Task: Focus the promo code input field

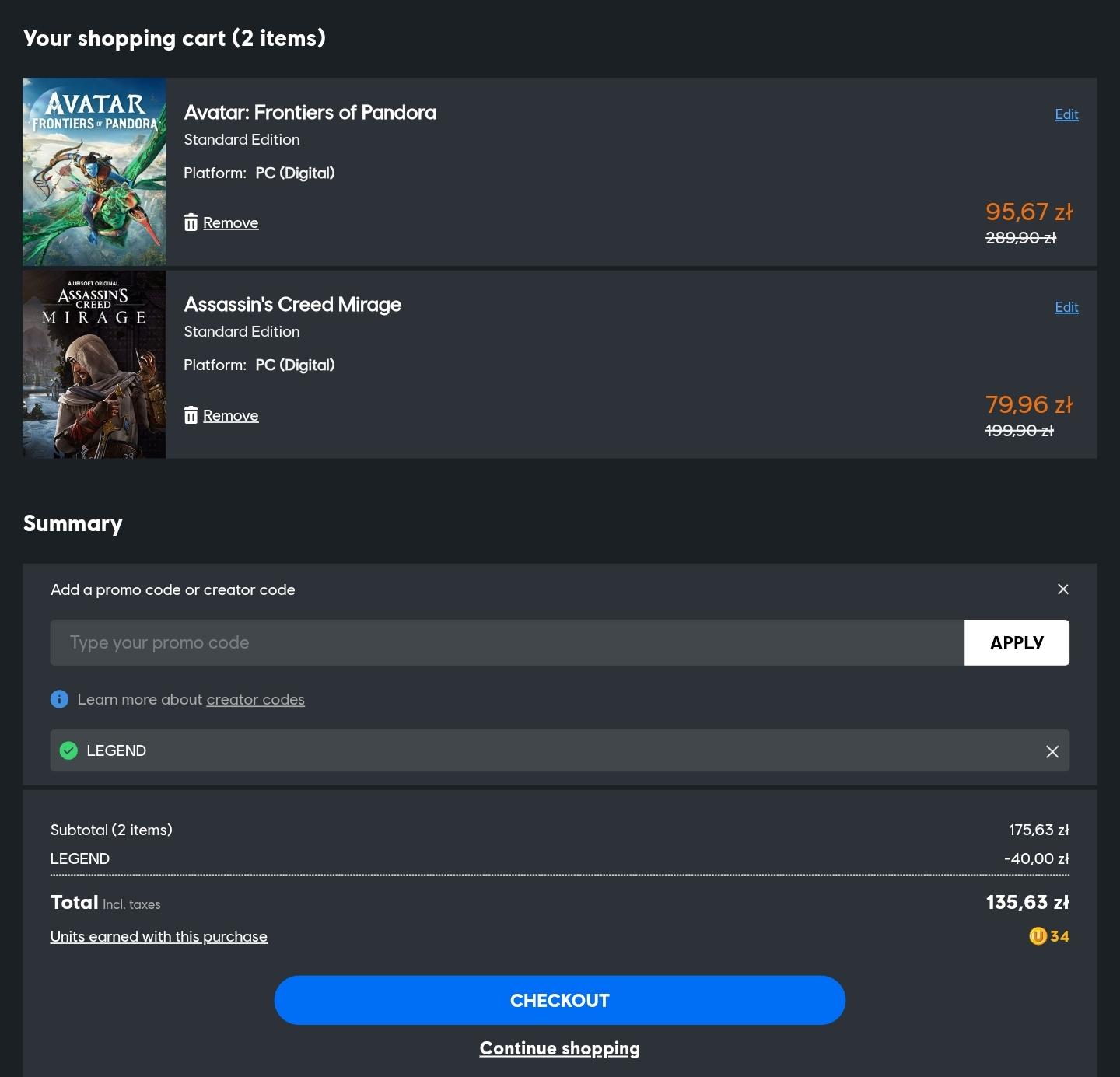Action: pyautogui.click(x=506, y=642)
